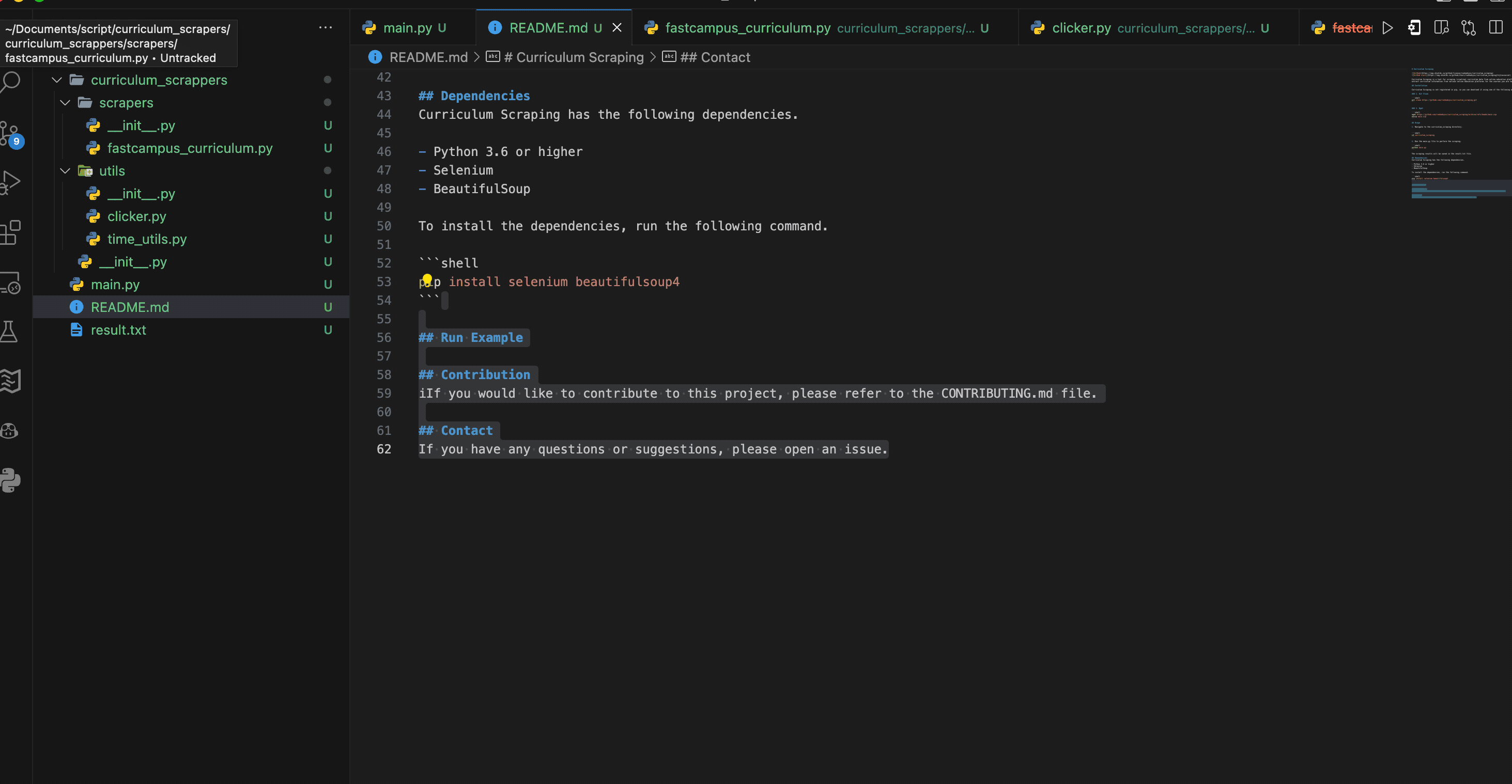
Task: Open the explorer more actions ellipsis menu
Action: pyautogui.click(x=325, y=27)
